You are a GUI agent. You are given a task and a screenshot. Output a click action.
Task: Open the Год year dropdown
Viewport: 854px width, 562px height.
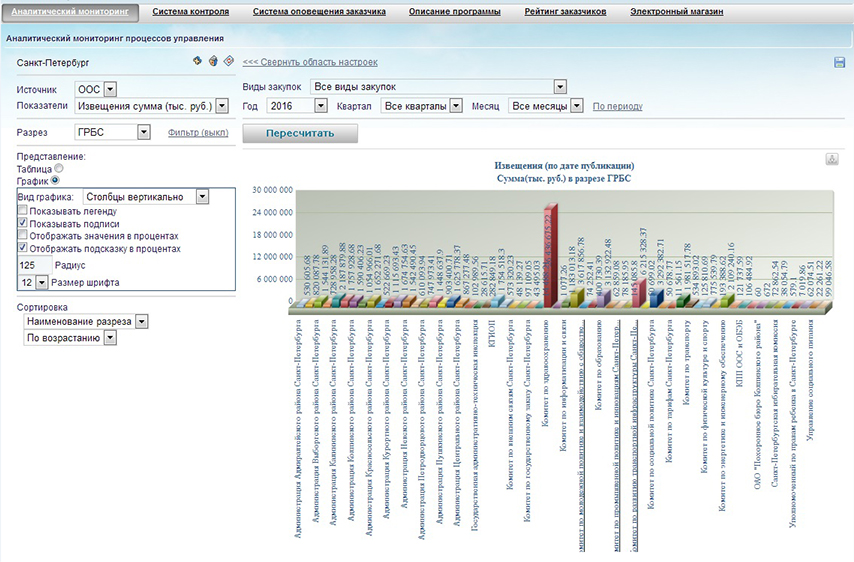point(322,105)
